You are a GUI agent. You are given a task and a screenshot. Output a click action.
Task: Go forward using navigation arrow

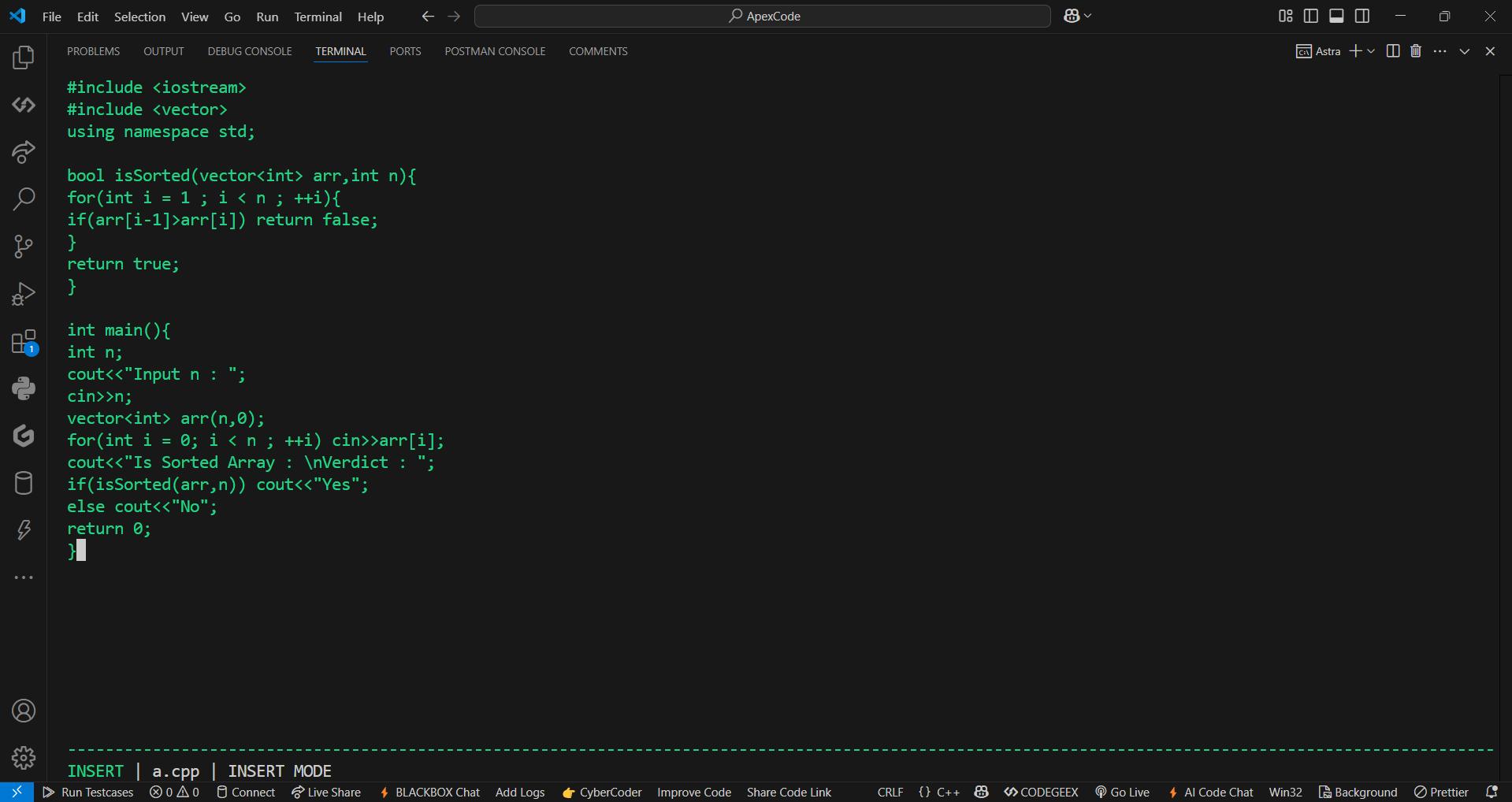[454, 17]
